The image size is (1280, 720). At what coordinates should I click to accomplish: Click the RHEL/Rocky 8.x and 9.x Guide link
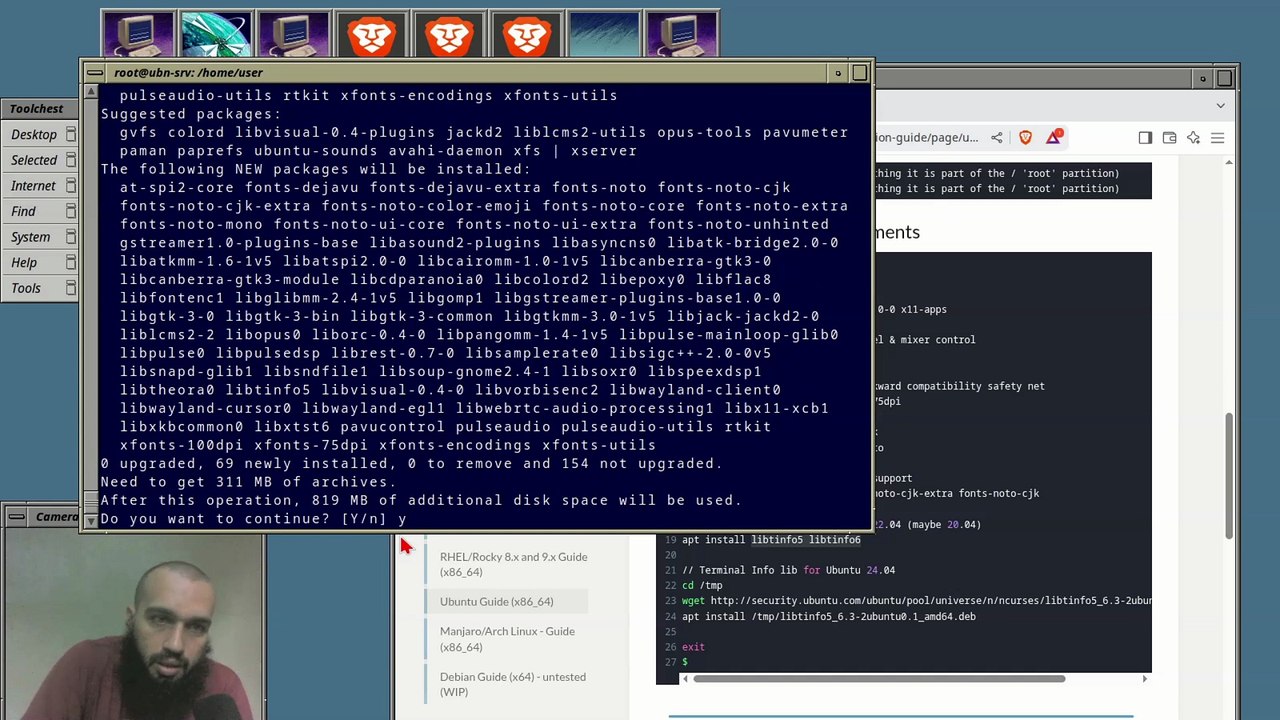coord(513,564)
